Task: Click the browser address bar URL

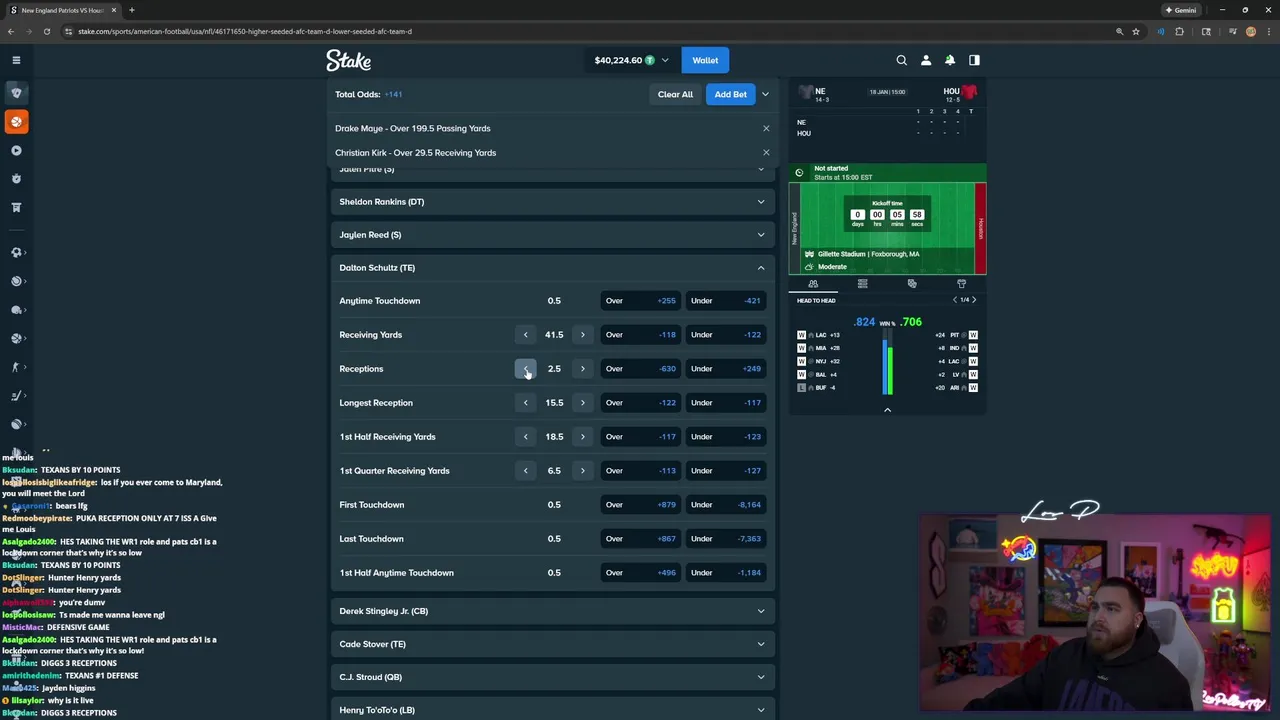Action: click(245, 31)
